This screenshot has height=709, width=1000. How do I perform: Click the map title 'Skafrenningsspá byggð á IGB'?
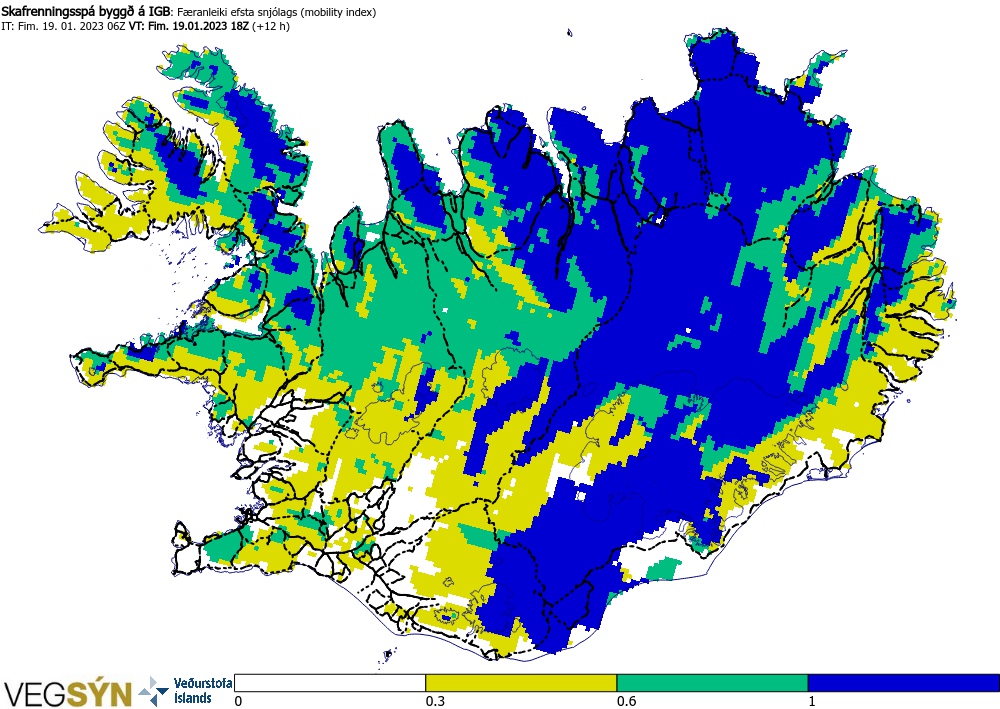pos(86,11)
